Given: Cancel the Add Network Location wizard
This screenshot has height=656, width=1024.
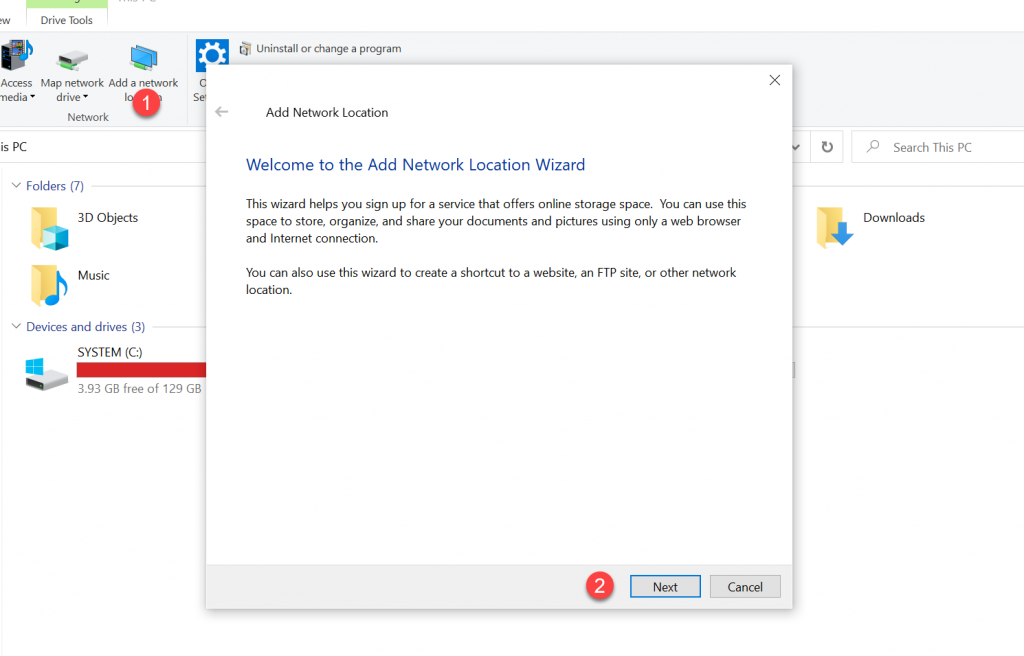Looking at the screenshot, I should (745, 586).
